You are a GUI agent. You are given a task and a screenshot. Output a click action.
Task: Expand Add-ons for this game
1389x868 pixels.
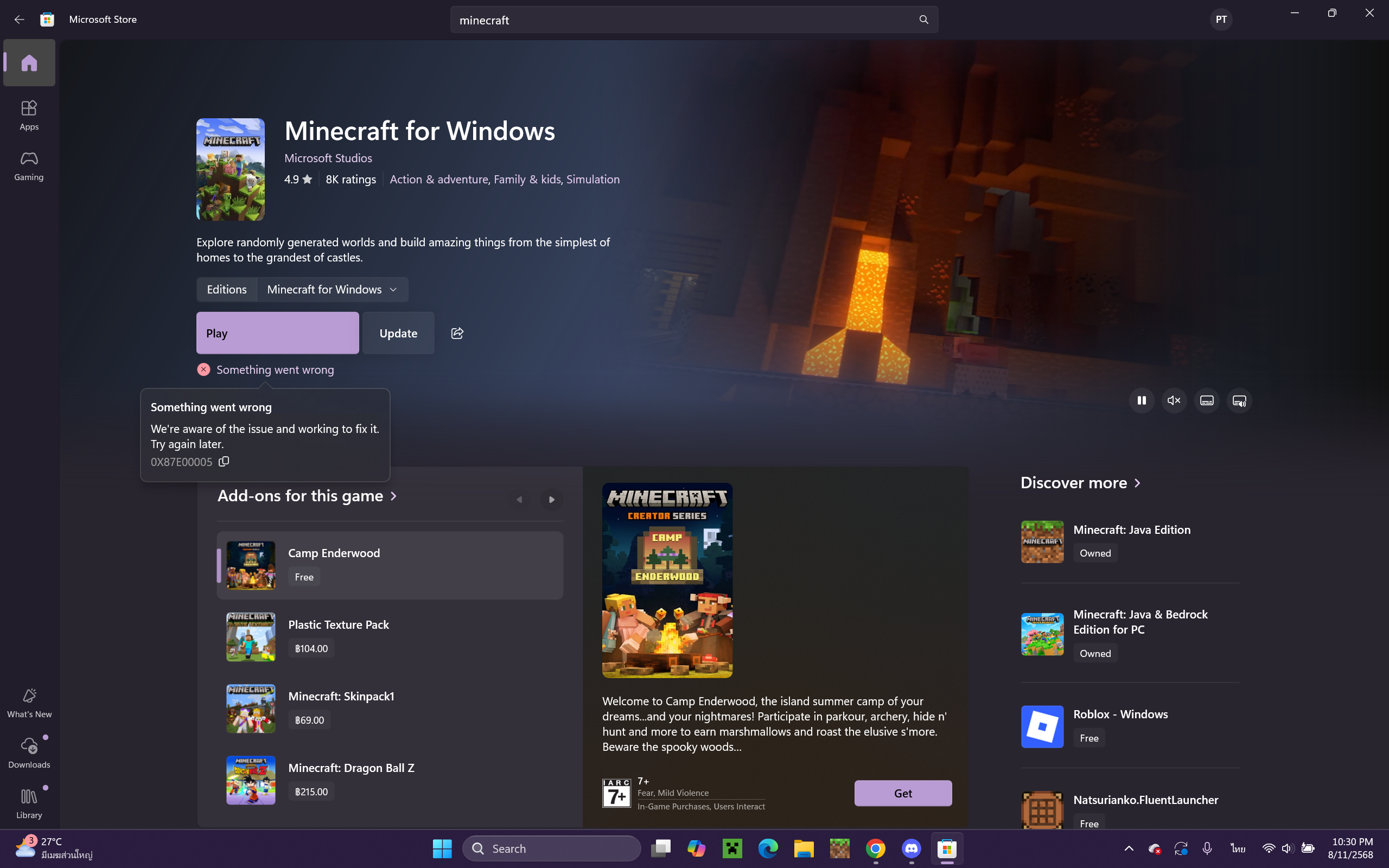click(307, 496)
